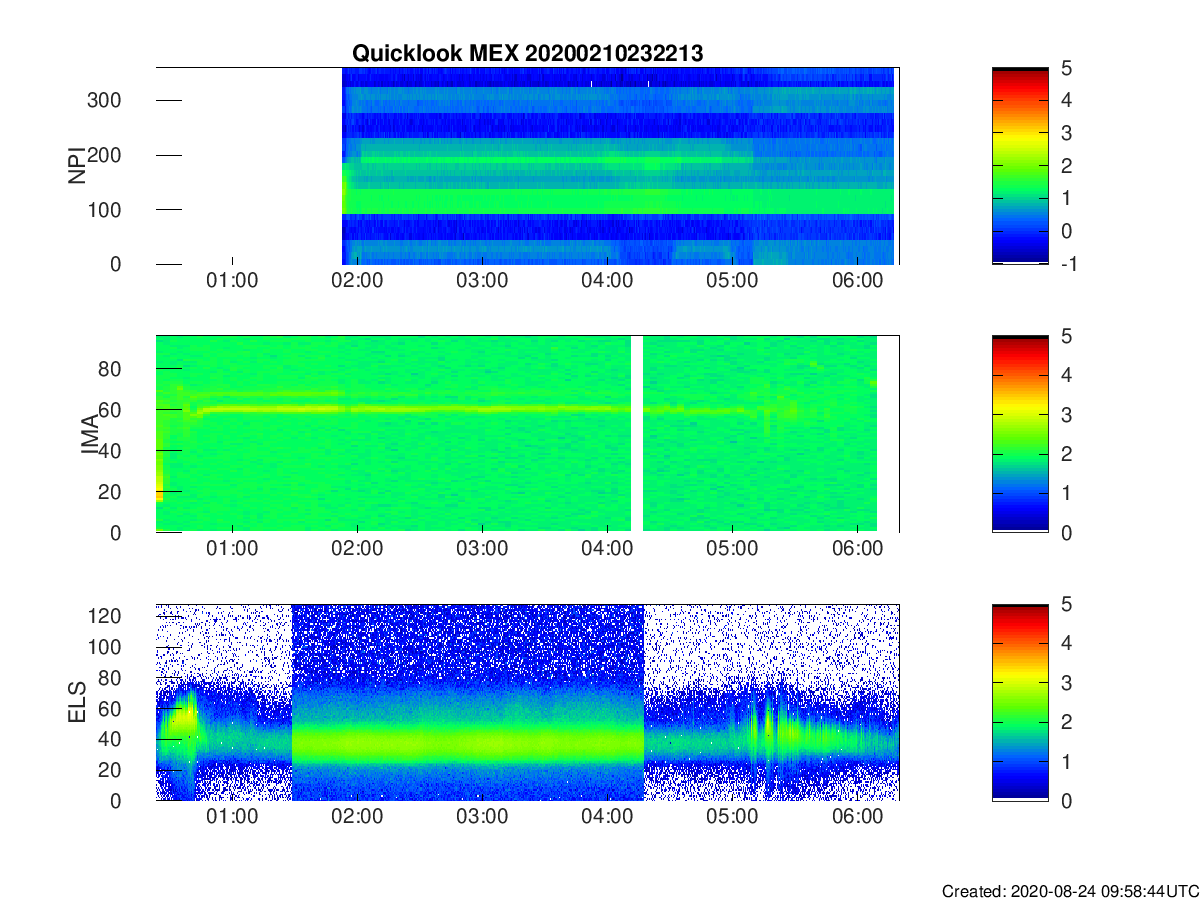Click the IMA axis label

coord(91,434)
